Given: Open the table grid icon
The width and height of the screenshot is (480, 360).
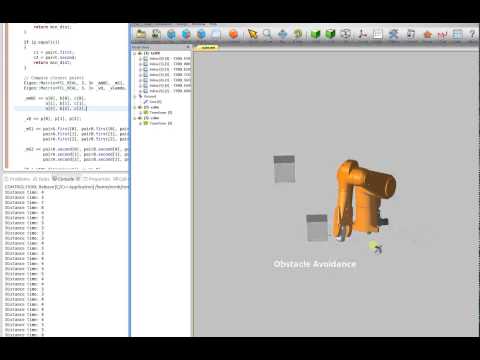Looking at the screenshot, I should (x=458, y=34).
